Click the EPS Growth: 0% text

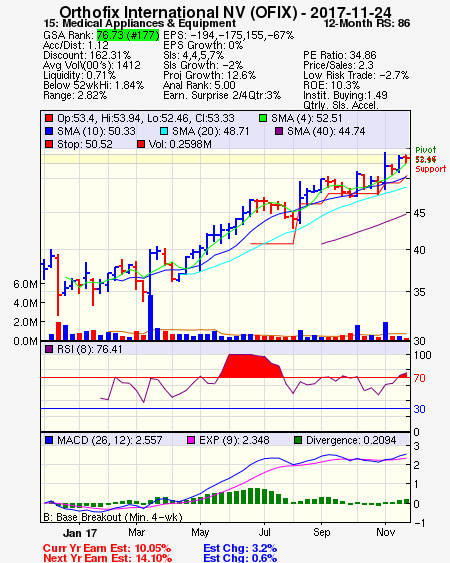coord(203,45)
